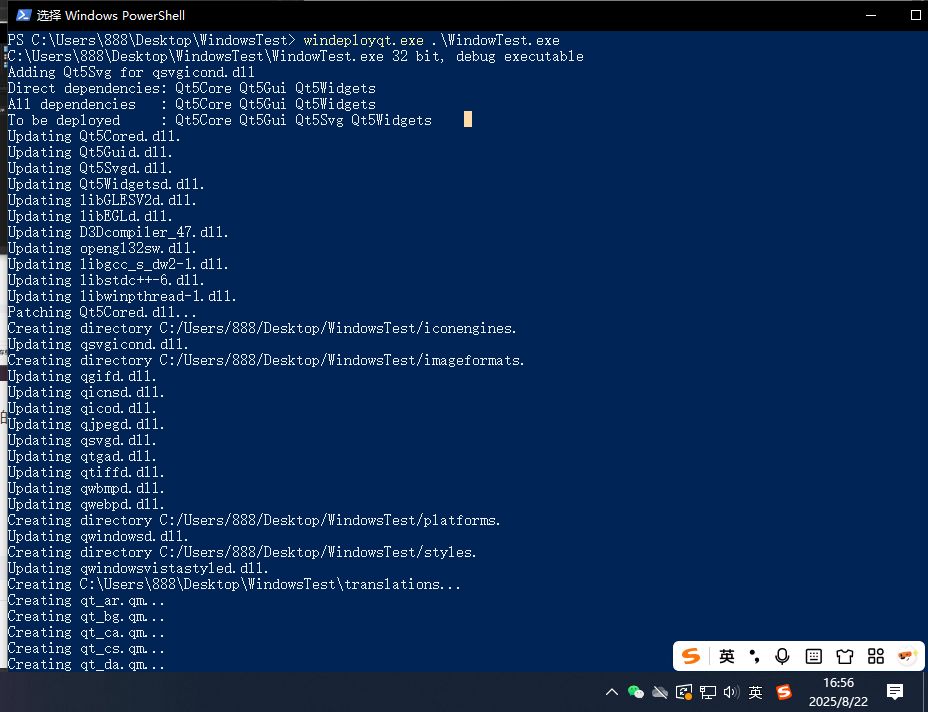Image resolution: width=928 pixels, height=712 pixels.
Task: Click the 'Updating D3Dcompiler_47.dll.' line
Action: point(118,232)
